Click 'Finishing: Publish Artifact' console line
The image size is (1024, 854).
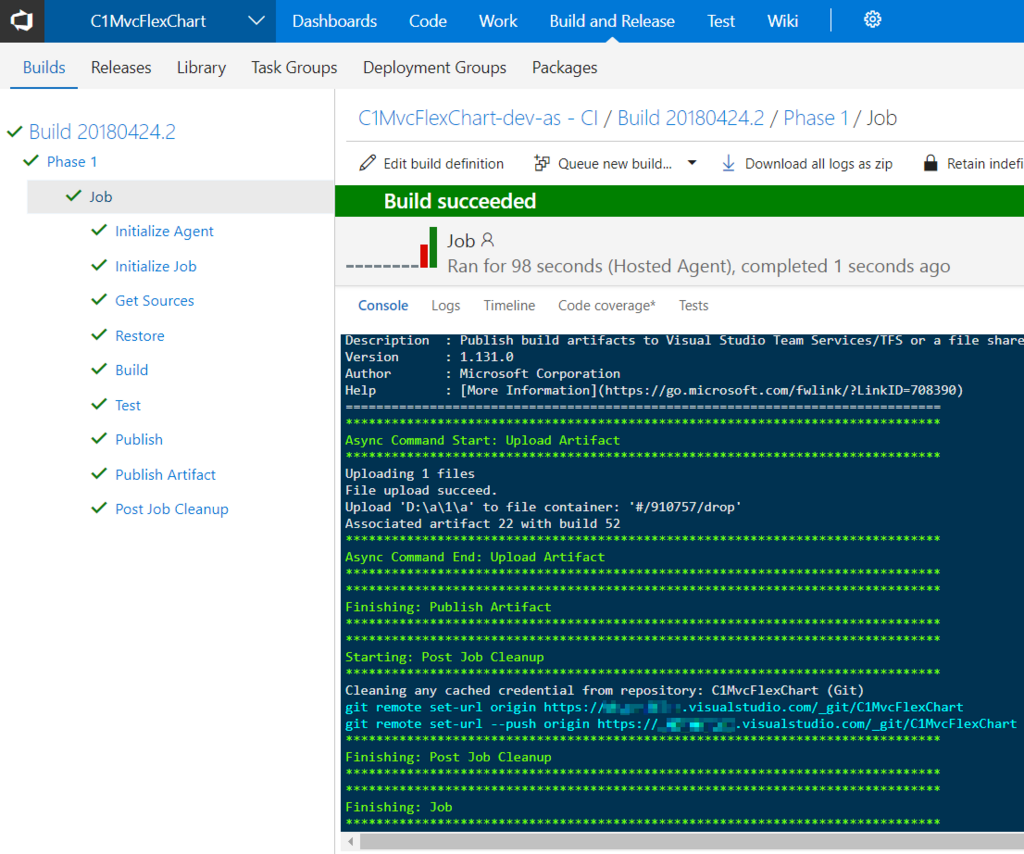pos(448,607)
